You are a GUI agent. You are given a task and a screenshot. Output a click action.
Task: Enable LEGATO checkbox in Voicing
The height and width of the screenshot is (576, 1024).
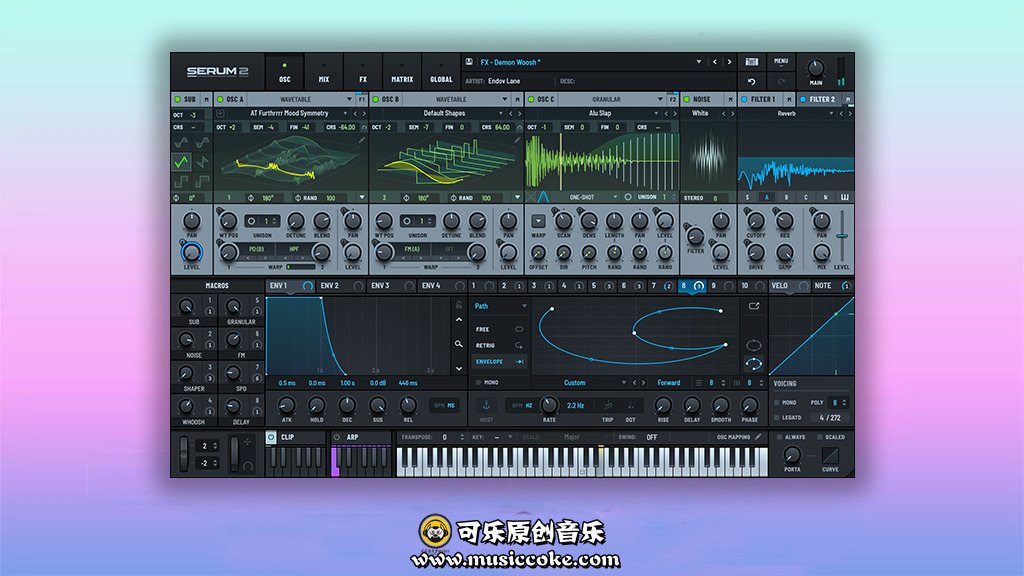[x=776, y=417]
